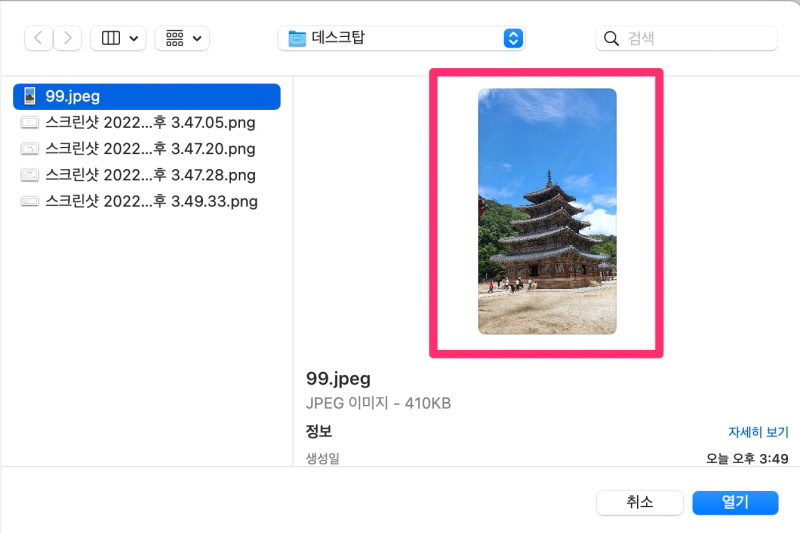
Task: Switch to column view icon
Action: coord(111,38)
